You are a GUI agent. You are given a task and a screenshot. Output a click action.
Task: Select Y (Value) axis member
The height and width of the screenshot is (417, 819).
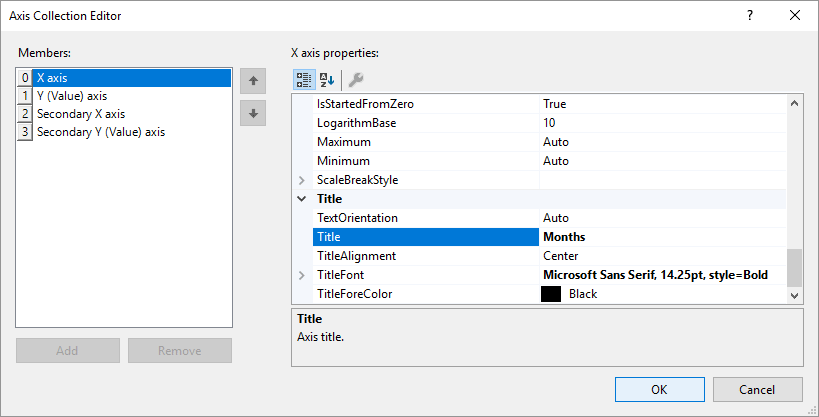coord(124,96)
